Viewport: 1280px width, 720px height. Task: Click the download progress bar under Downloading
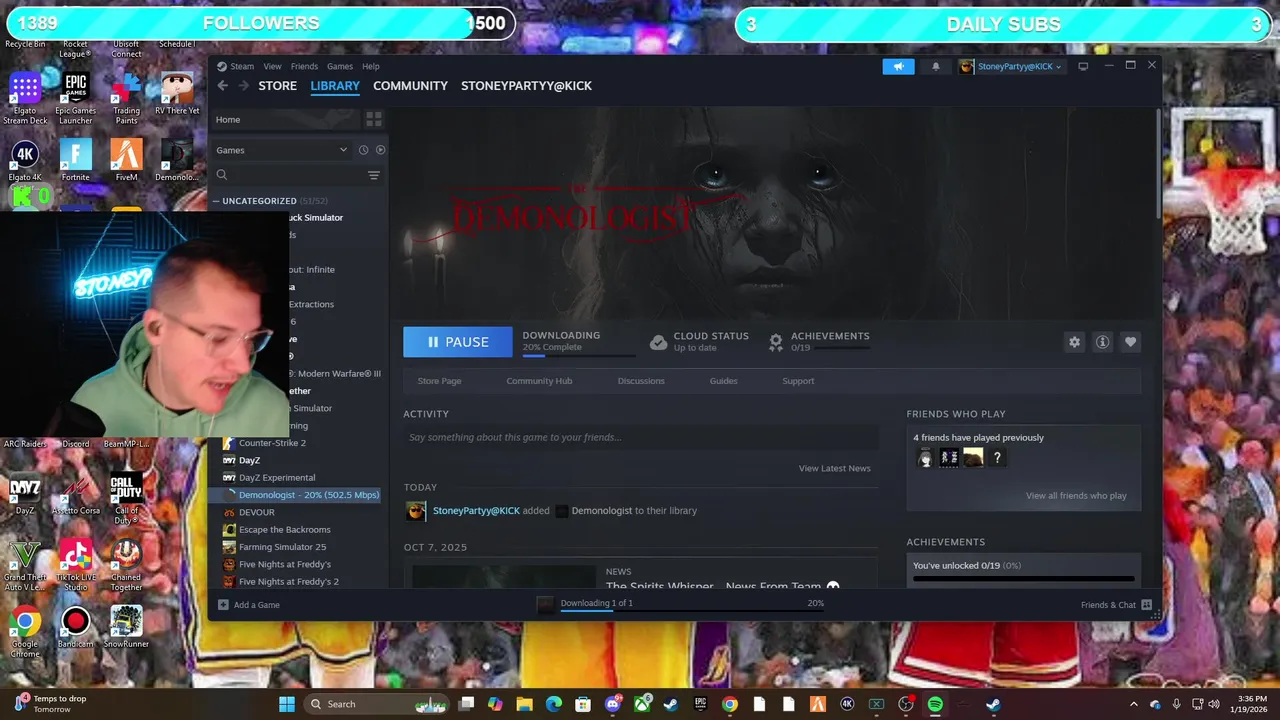(578, 354)
